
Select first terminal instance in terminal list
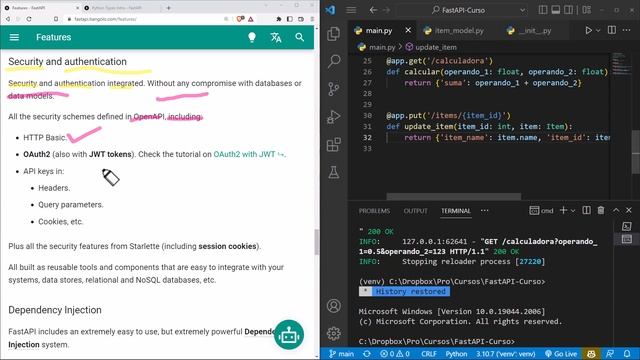(x=627, y=226)
